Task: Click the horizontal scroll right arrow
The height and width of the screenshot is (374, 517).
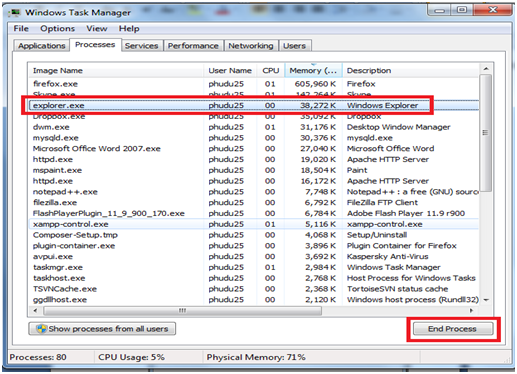Action: pos(471,311)
